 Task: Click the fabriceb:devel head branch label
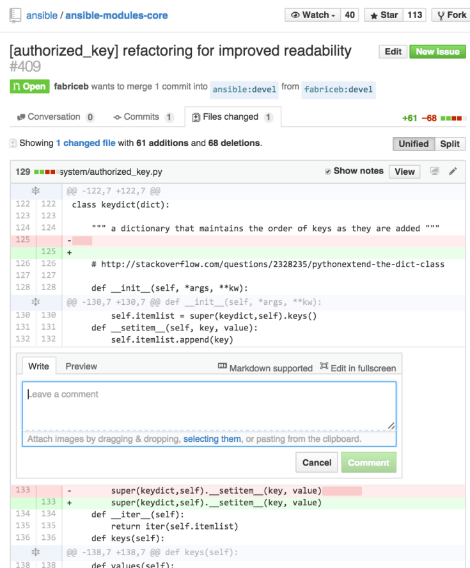click(x=338, y=89)
